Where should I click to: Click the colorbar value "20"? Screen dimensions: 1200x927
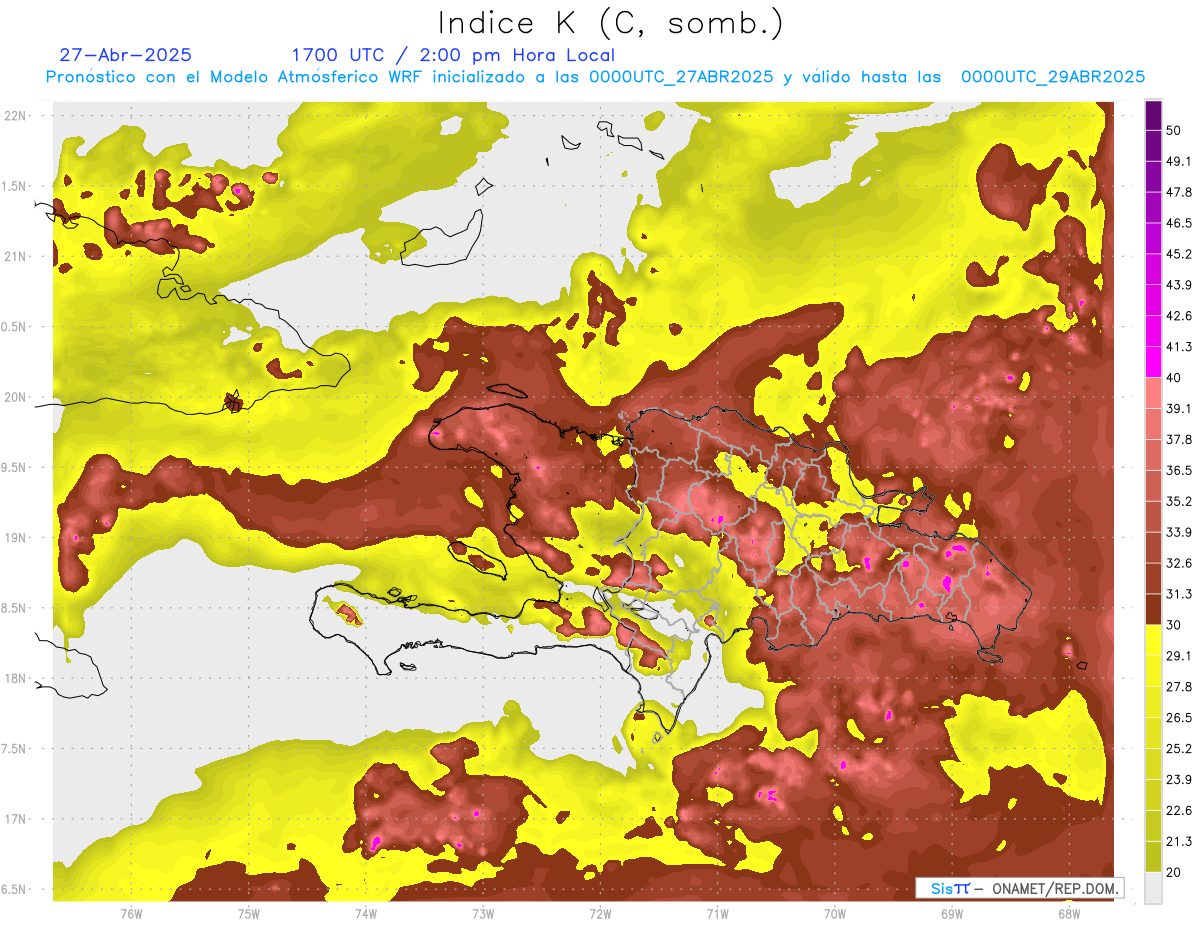point(1174,872)
